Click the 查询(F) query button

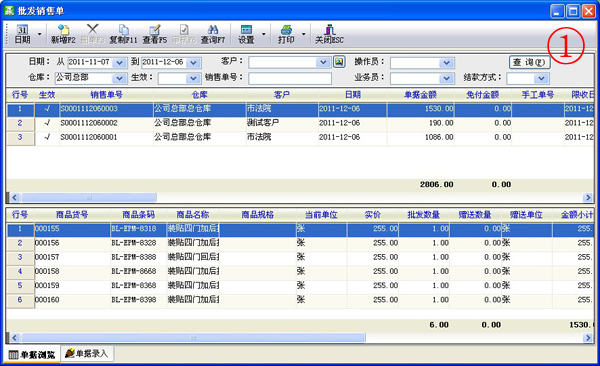[530, 62]
